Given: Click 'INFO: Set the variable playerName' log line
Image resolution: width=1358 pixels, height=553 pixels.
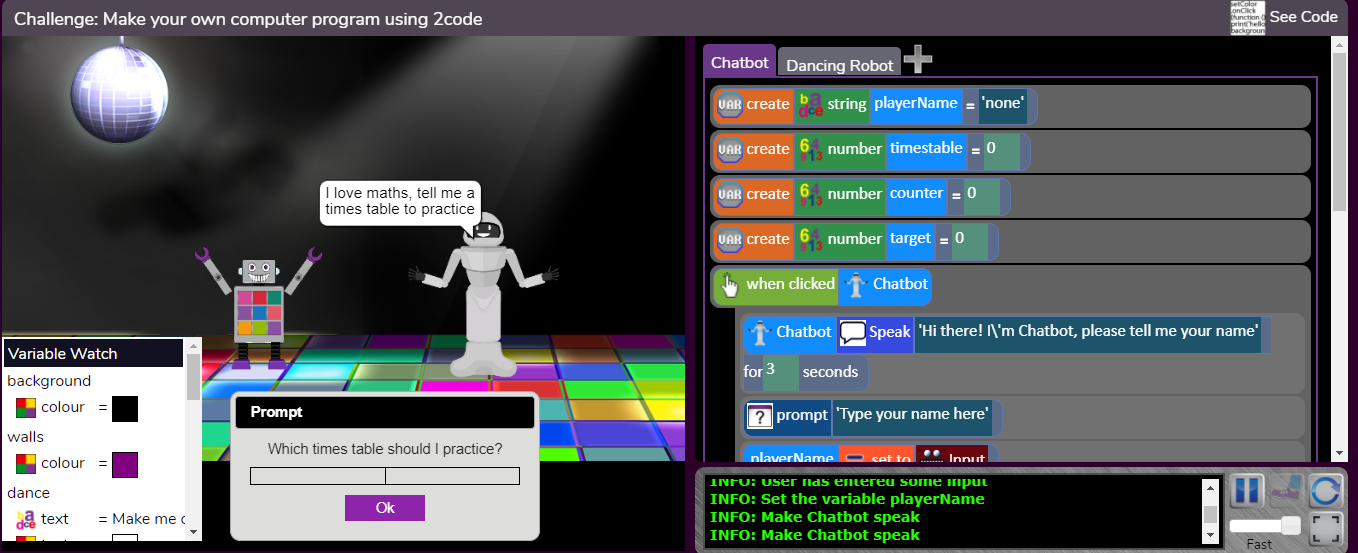Looking at the screenshot, I should (847, 499).
